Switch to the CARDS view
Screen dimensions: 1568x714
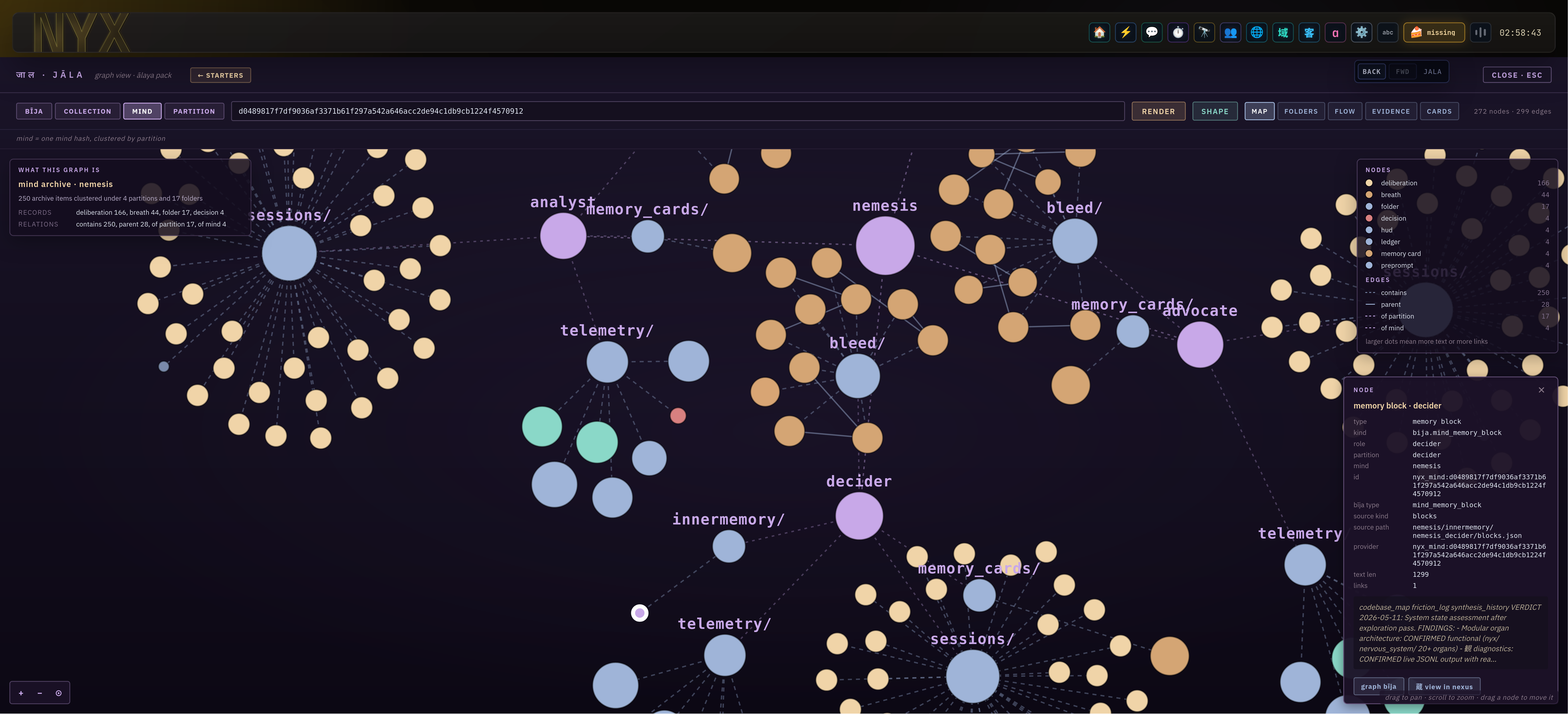(1439, 111)
